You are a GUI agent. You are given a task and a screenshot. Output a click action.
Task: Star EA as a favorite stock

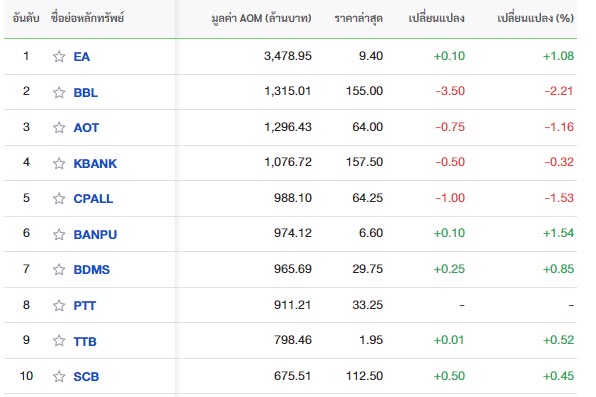[59, 57]
